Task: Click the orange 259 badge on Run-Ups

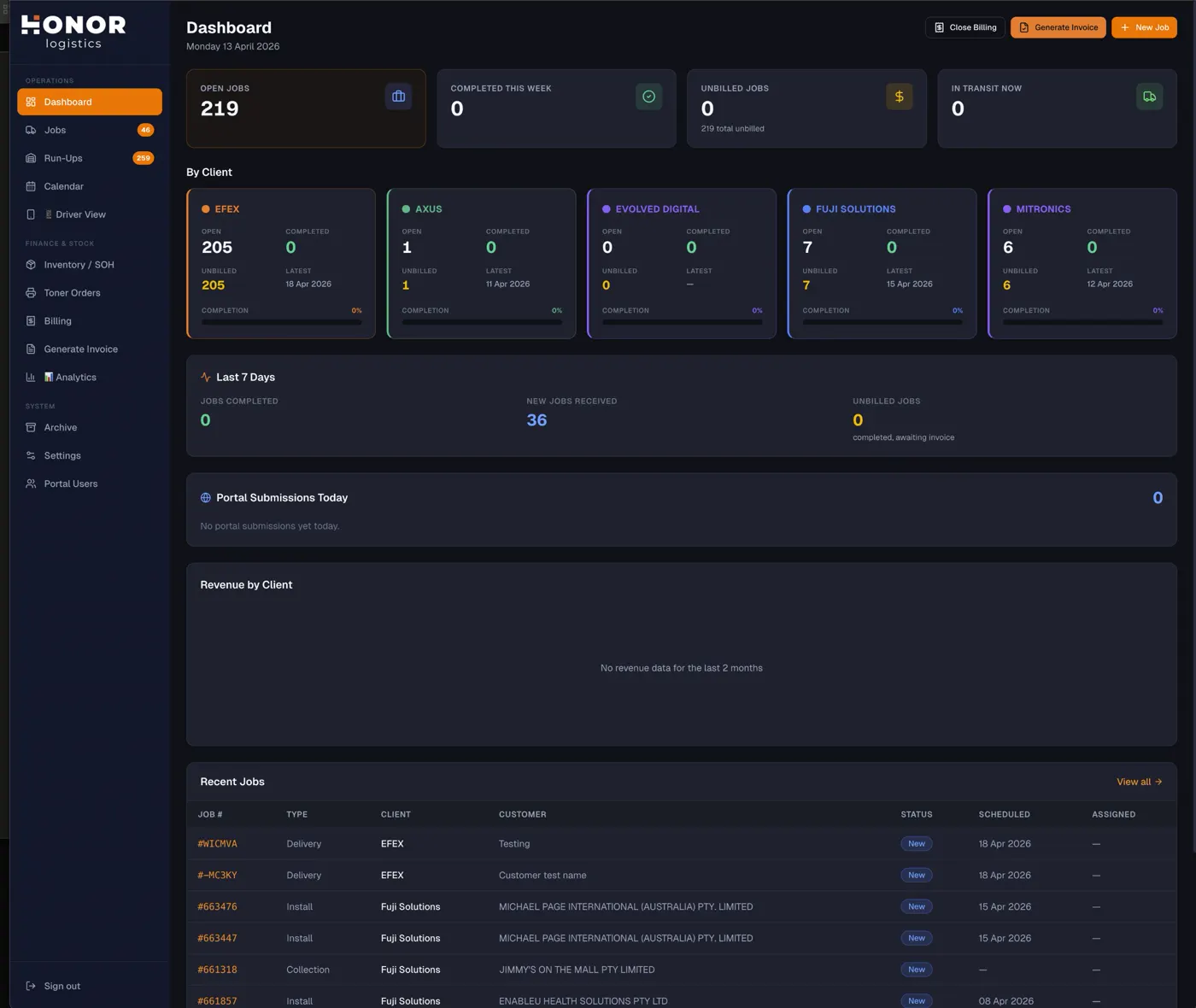Action: 144,158
